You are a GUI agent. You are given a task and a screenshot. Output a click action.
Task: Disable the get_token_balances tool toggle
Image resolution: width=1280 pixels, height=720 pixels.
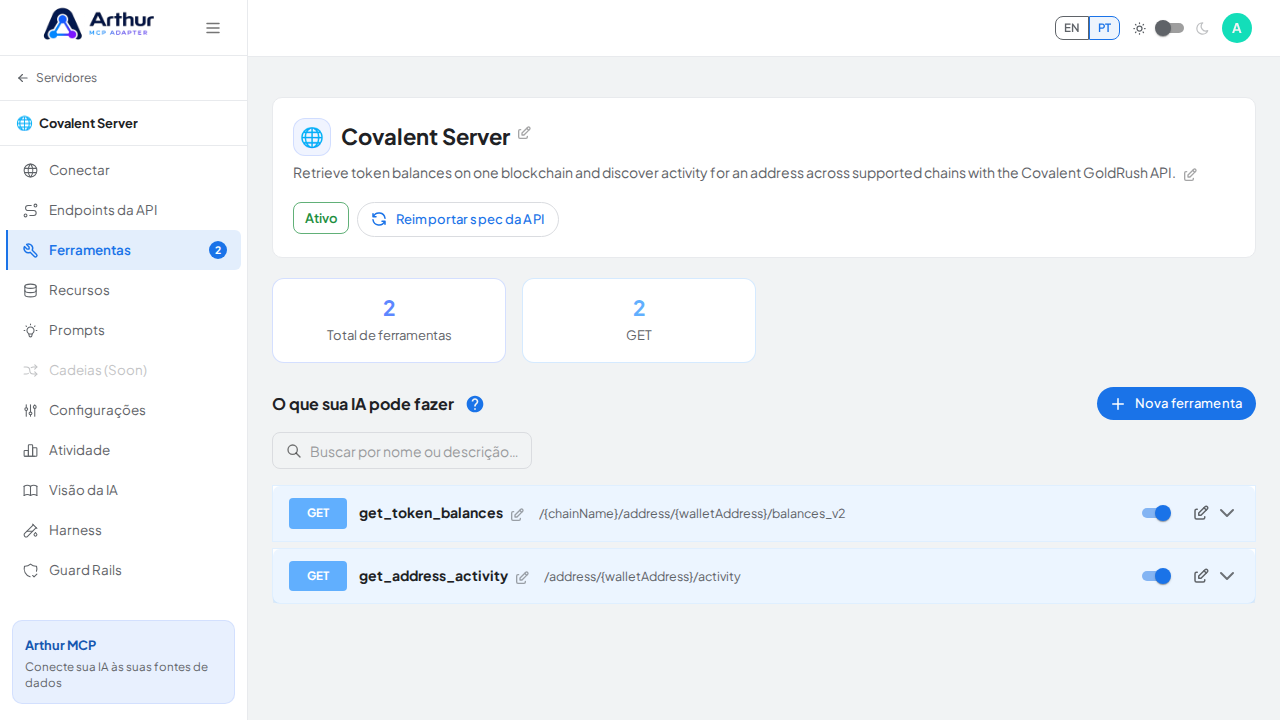click(x=1157, y=513)
